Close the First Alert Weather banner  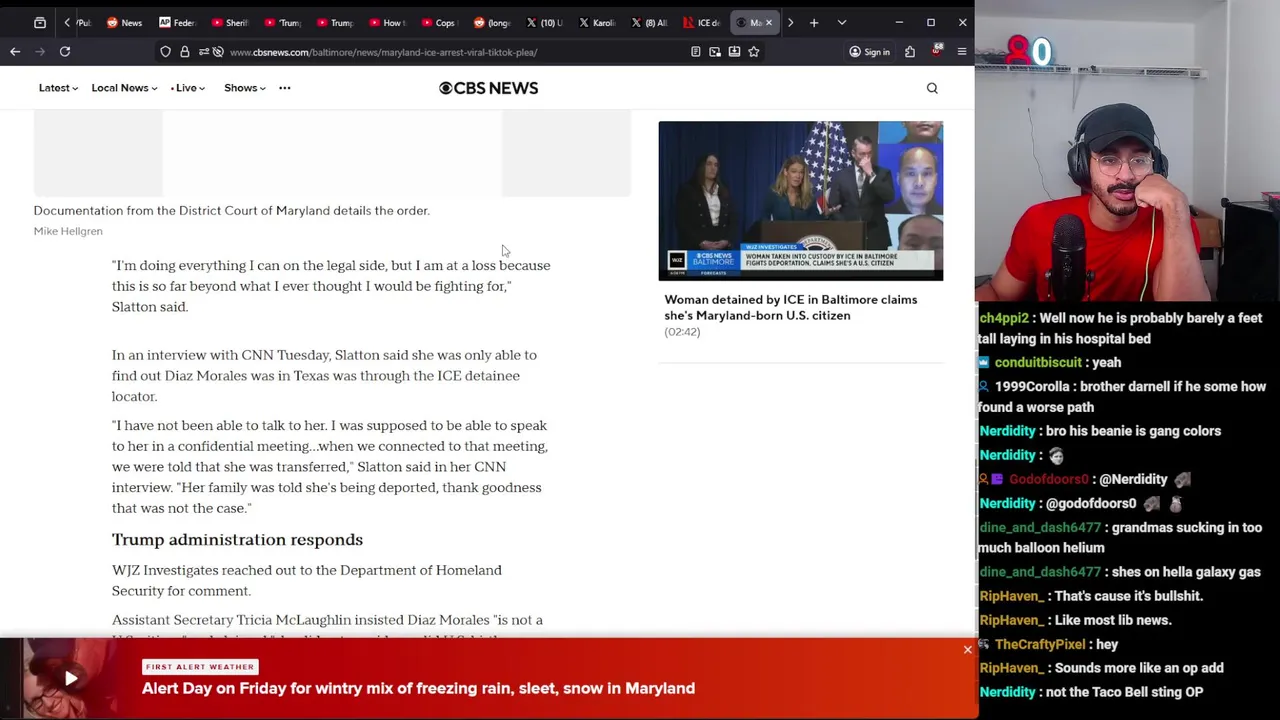coord(967,650)
